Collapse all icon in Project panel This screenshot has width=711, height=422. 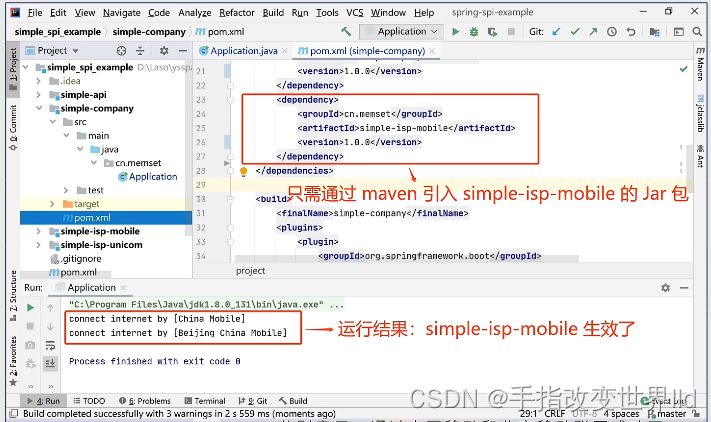(140, 51)
